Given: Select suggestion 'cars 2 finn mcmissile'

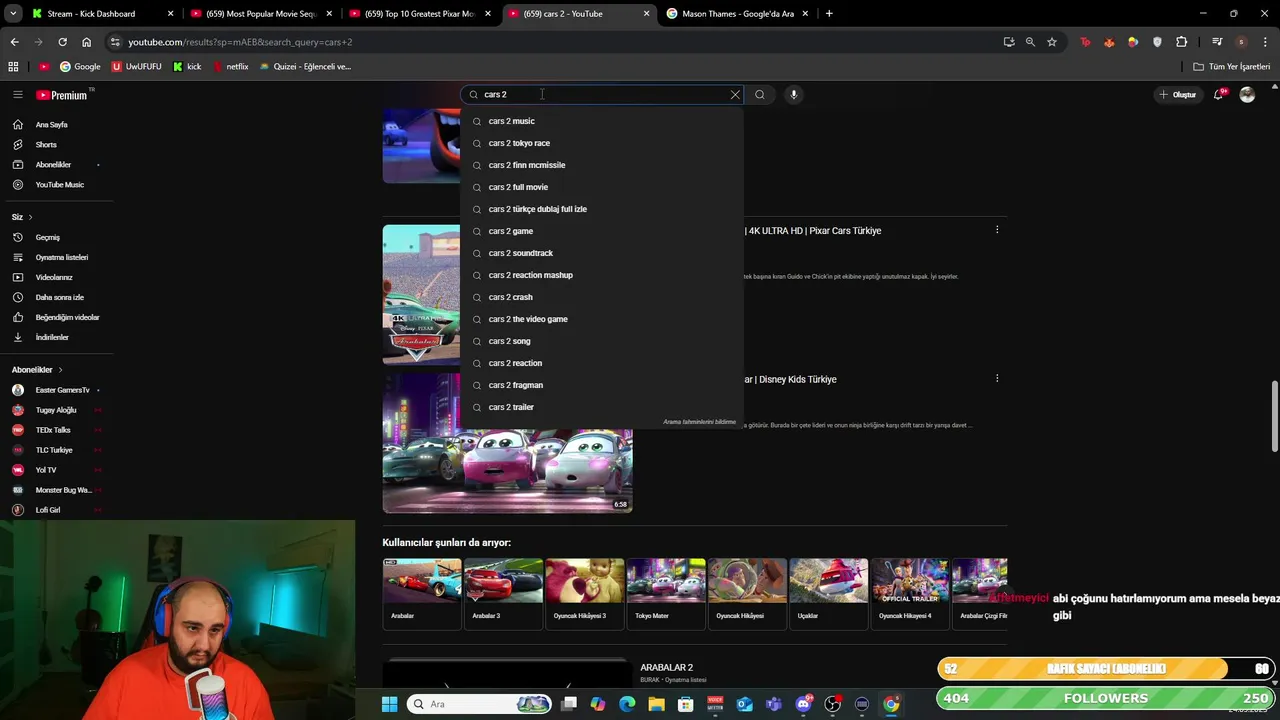Looking at the screenshot, I should 601,165.
